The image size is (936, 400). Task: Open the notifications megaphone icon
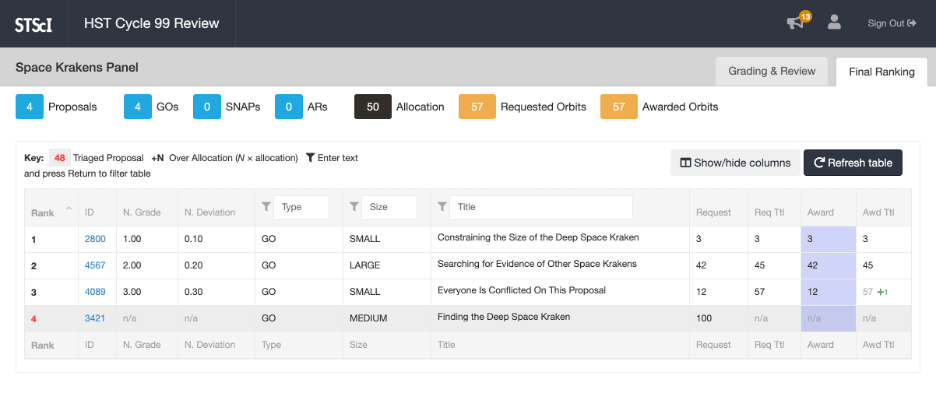(796, 23)
